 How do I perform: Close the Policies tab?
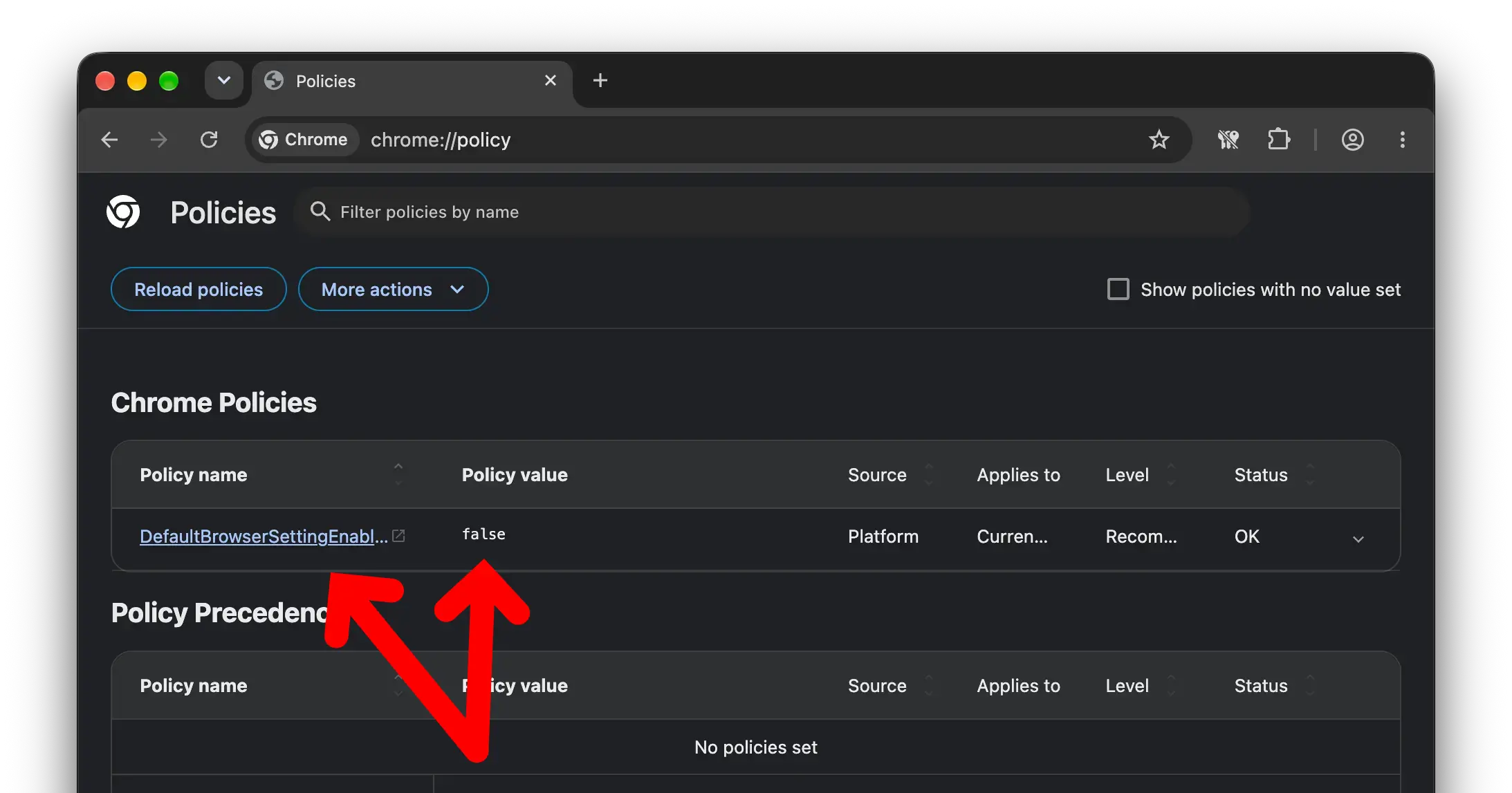tap(551, 80)
